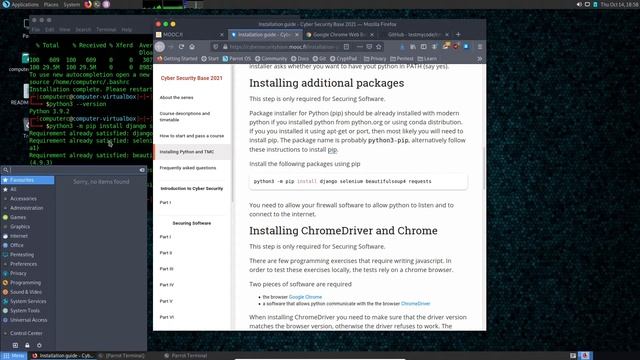Click the volume icon in the system tray
This screenshot has width=640, height=360.
[x=579, y=4]
